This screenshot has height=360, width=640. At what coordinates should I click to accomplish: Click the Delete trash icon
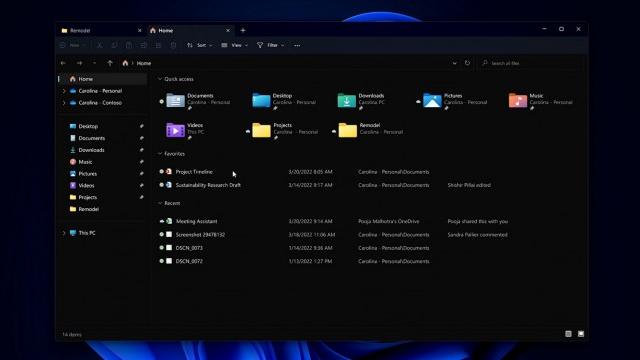(x=173, y=45)
